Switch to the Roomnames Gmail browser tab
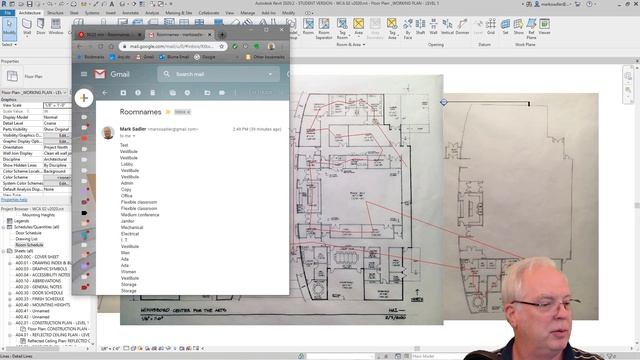640x360 pixels. point(180,35)
